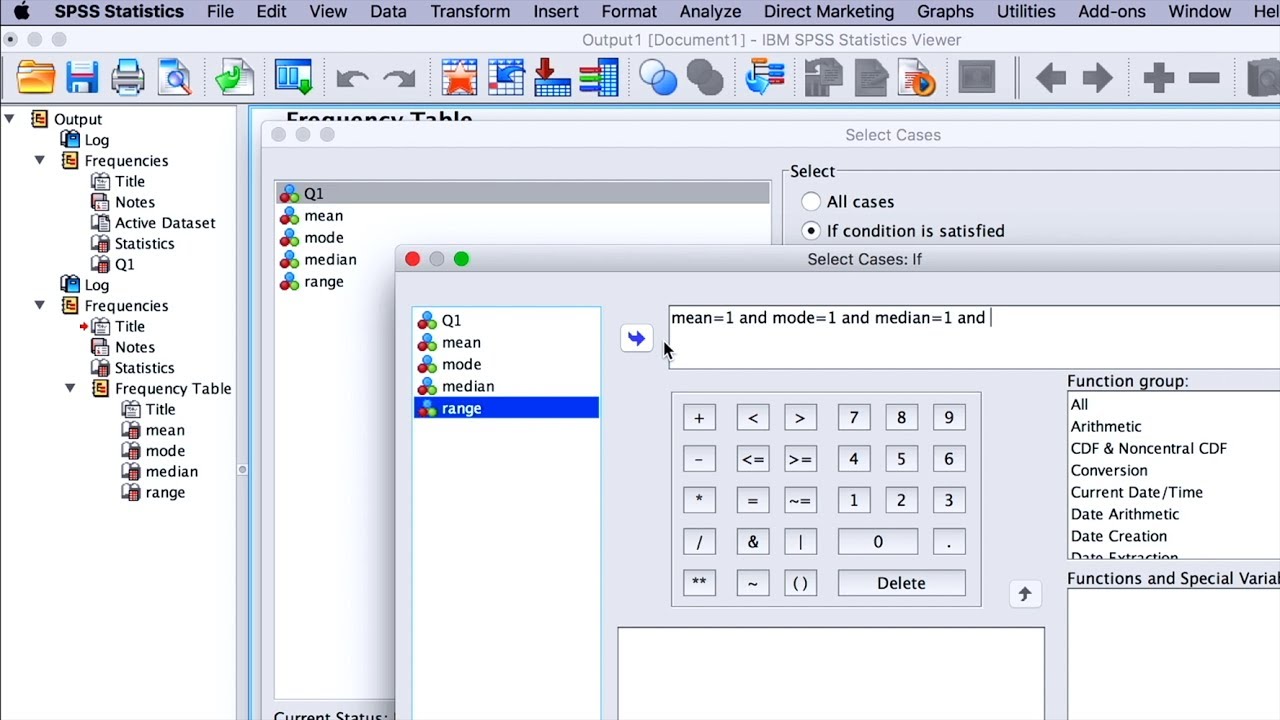Click the Delete keypad button

click(x=901, y=583)
